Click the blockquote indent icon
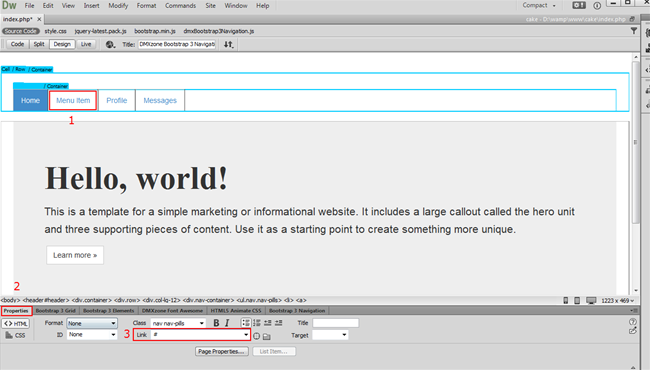Viewport: 650px width, 370px height. 279,323
